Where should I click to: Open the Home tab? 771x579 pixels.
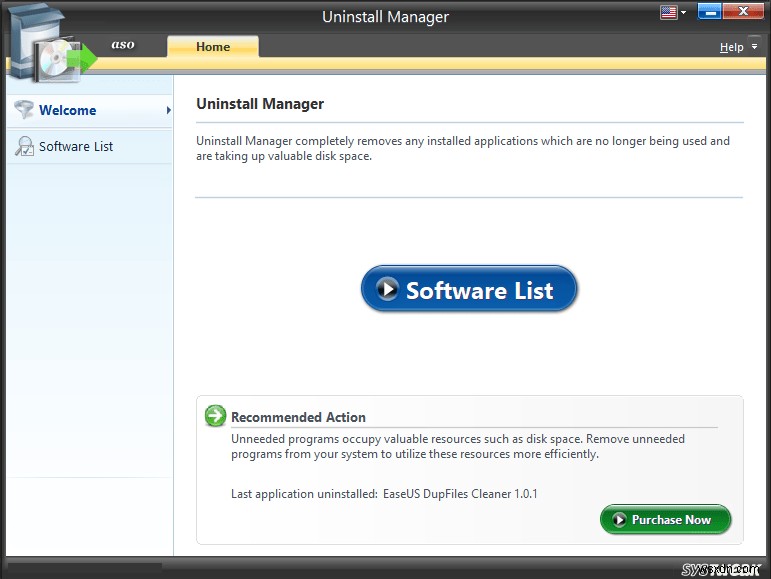[213, 47]
